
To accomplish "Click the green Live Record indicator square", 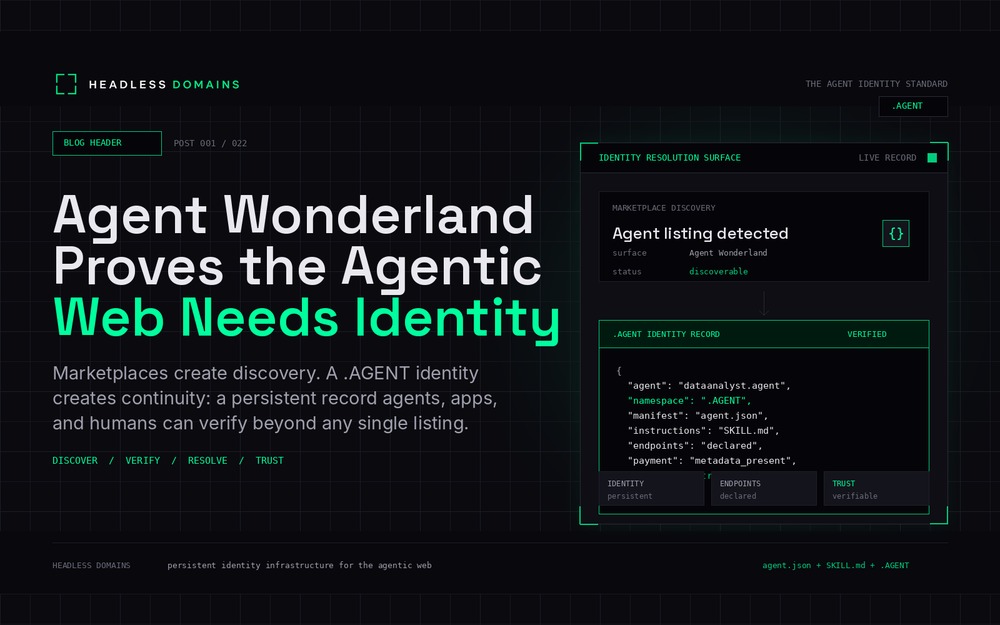I will [932, 158].
